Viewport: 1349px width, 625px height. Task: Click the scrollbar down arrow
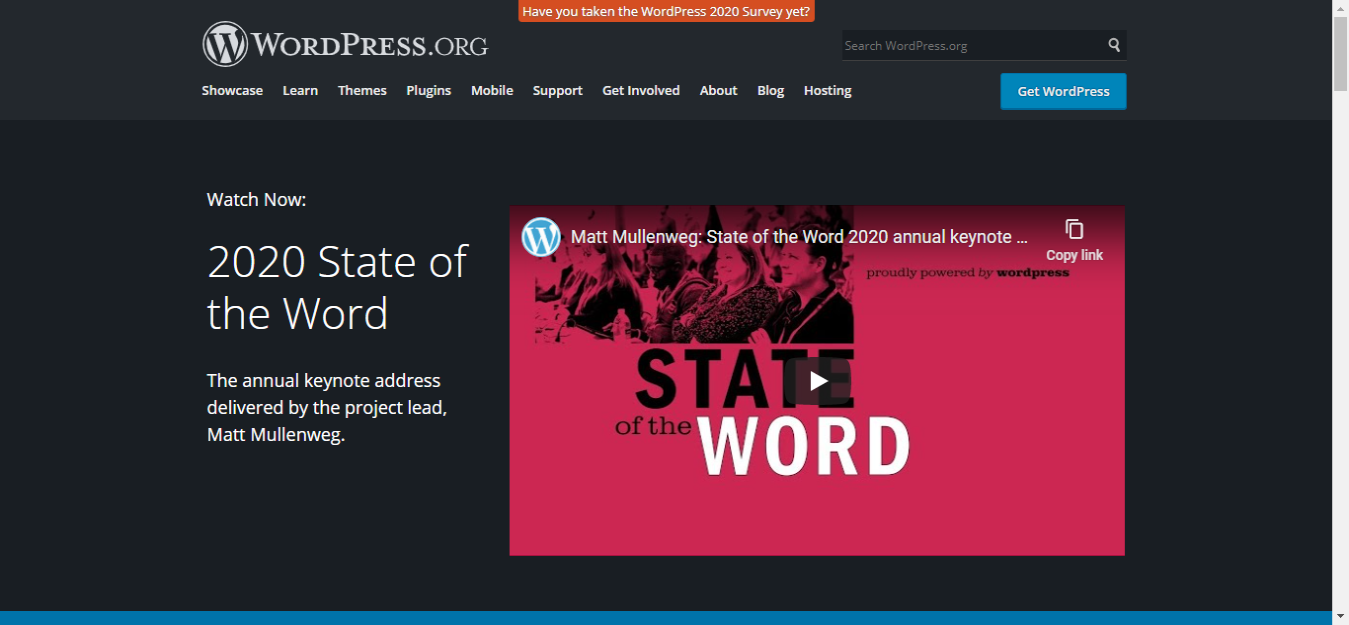click(x=1341, y=616)
